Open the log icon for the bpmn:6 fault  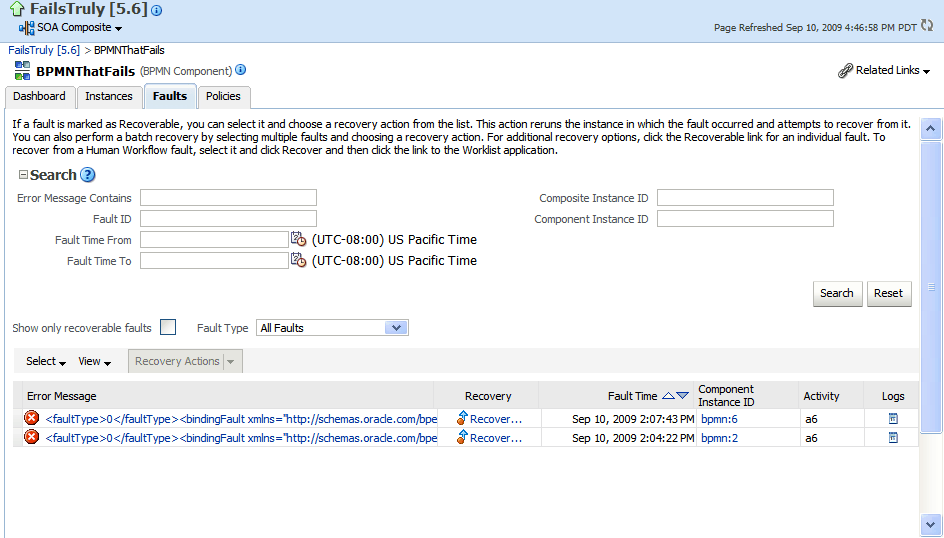click(893, 419)
